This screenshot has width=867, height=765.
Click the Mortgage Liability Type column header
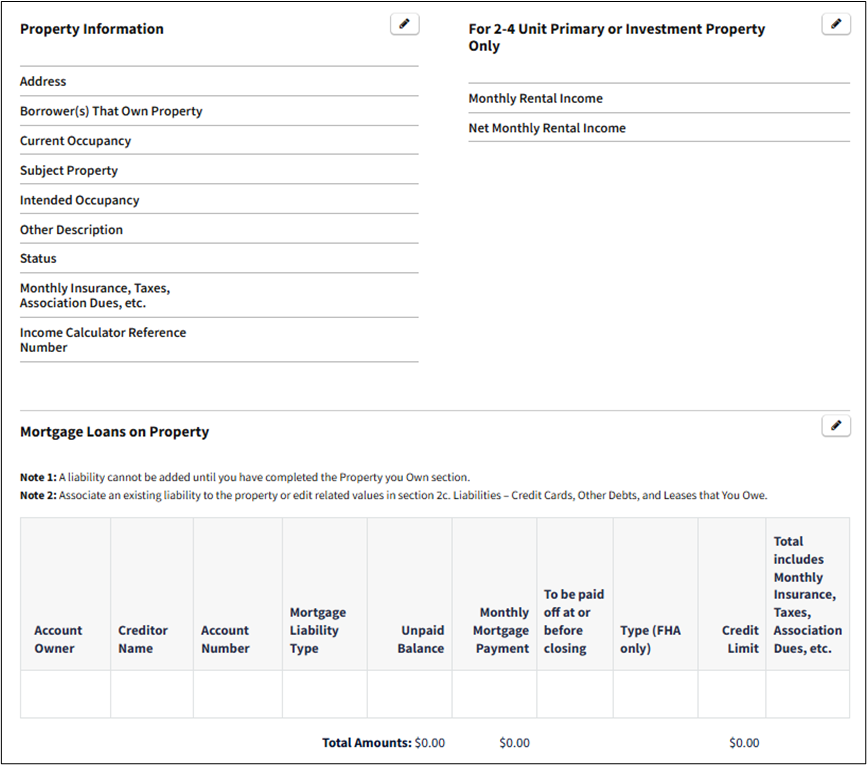pyautogui.click(x=318, y=630)
